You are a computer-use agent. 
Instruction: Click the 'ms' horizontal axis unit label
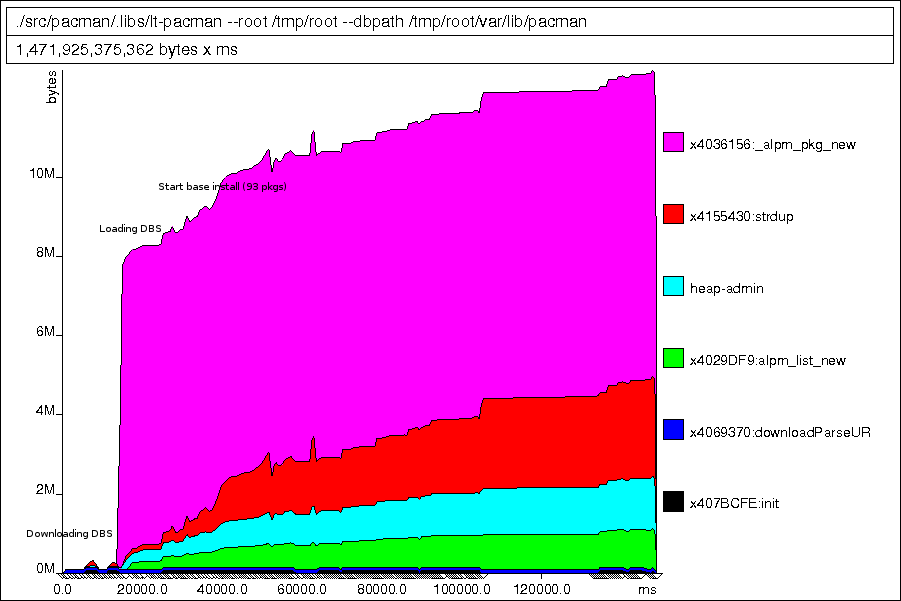(647, 589)
